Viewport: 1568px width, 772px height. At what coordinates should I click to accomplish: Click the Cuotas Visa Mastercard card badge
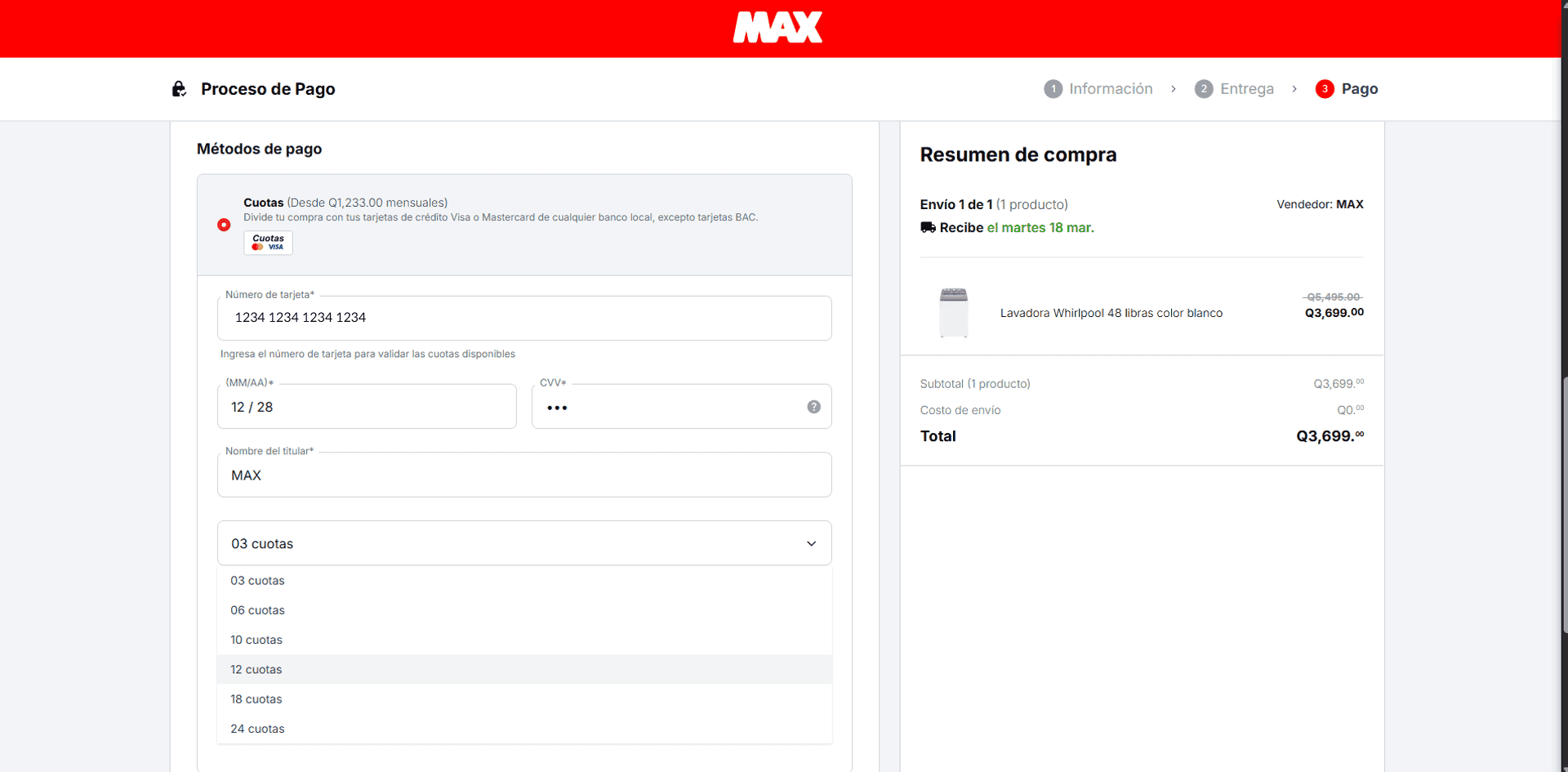(268, 243)
